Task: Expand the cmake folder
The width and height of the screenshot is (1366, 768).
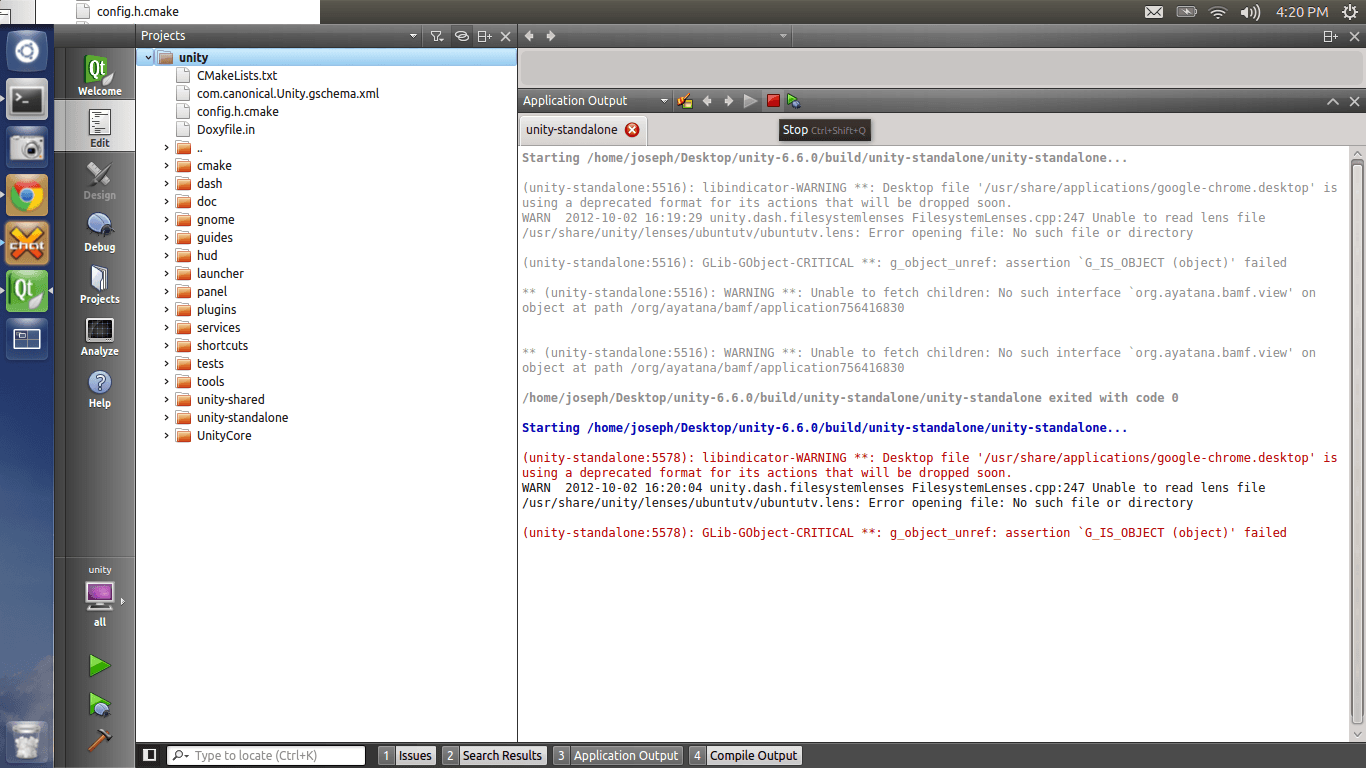Action: coord(167,166)
